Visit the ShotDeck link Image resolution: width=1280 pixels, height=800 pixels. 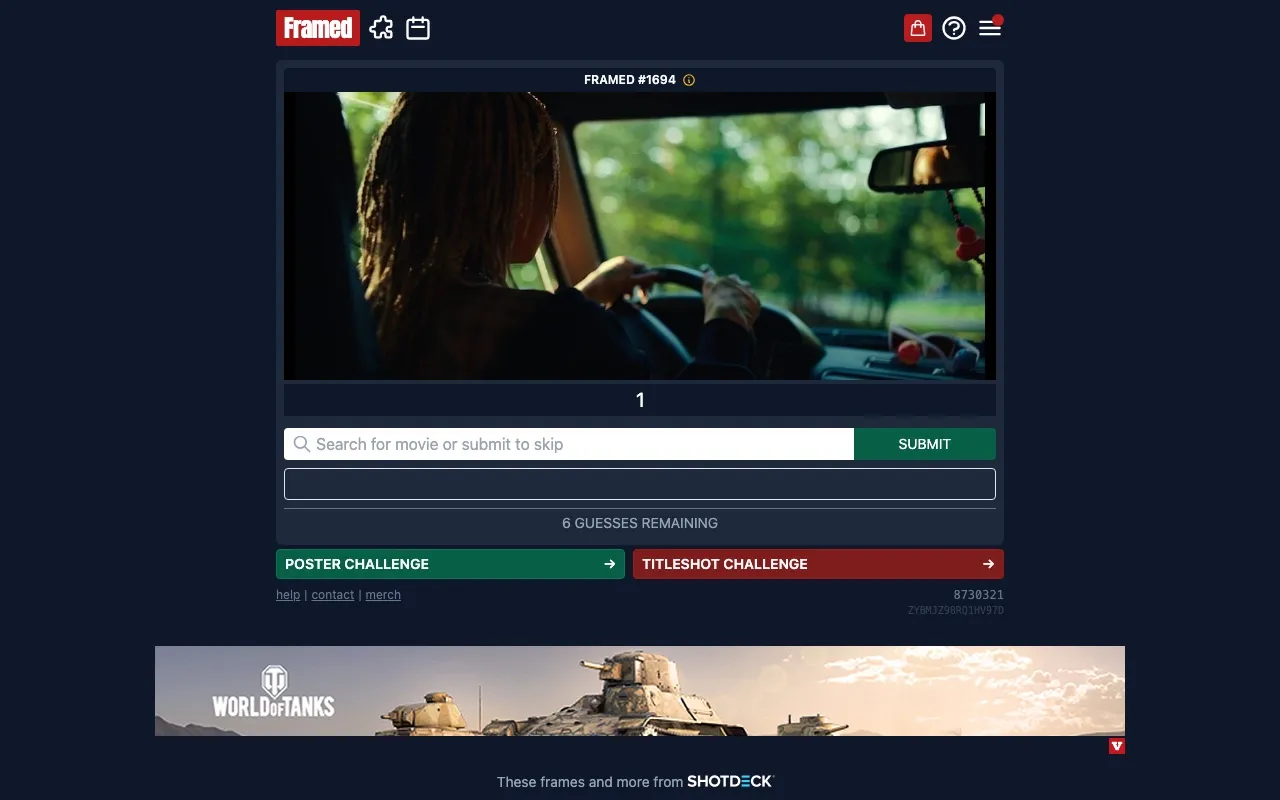[x=731, y=781]
